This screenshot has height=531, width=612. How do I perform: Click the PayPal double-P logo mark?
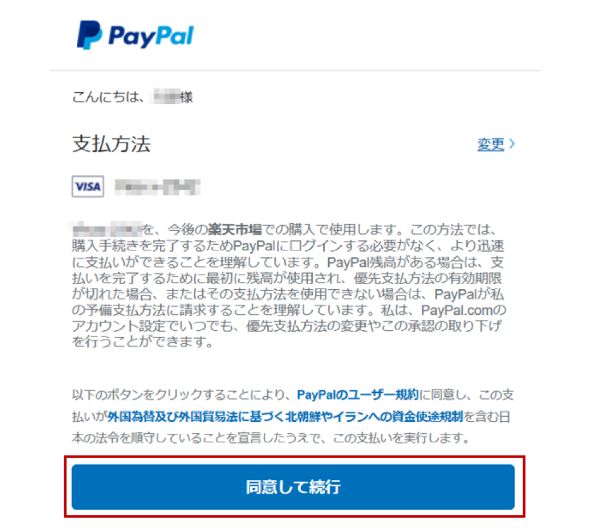89,35
